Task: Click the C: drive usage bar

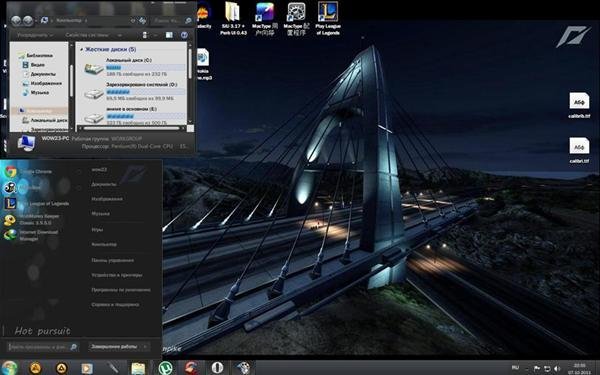Action: (145, 67)
